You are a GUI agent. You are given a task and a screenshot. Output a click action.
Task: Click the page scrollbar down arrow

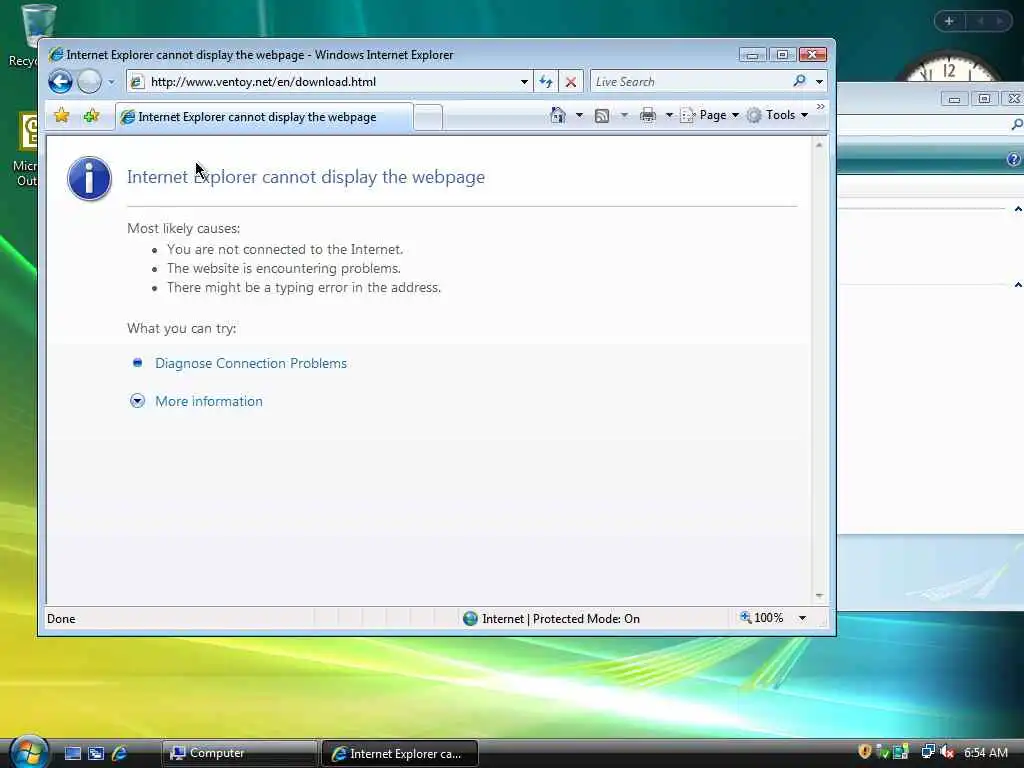[x=819, y=596]
